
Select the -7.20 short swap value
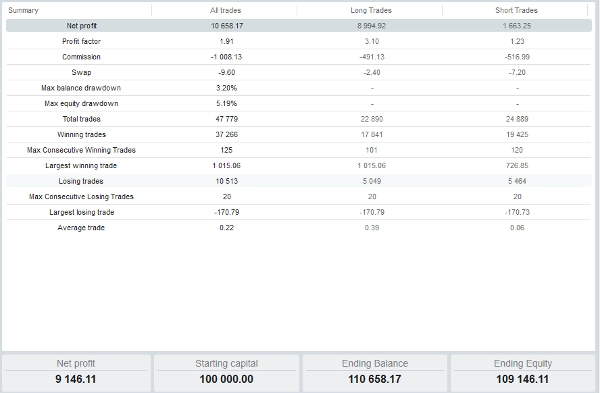517,72
